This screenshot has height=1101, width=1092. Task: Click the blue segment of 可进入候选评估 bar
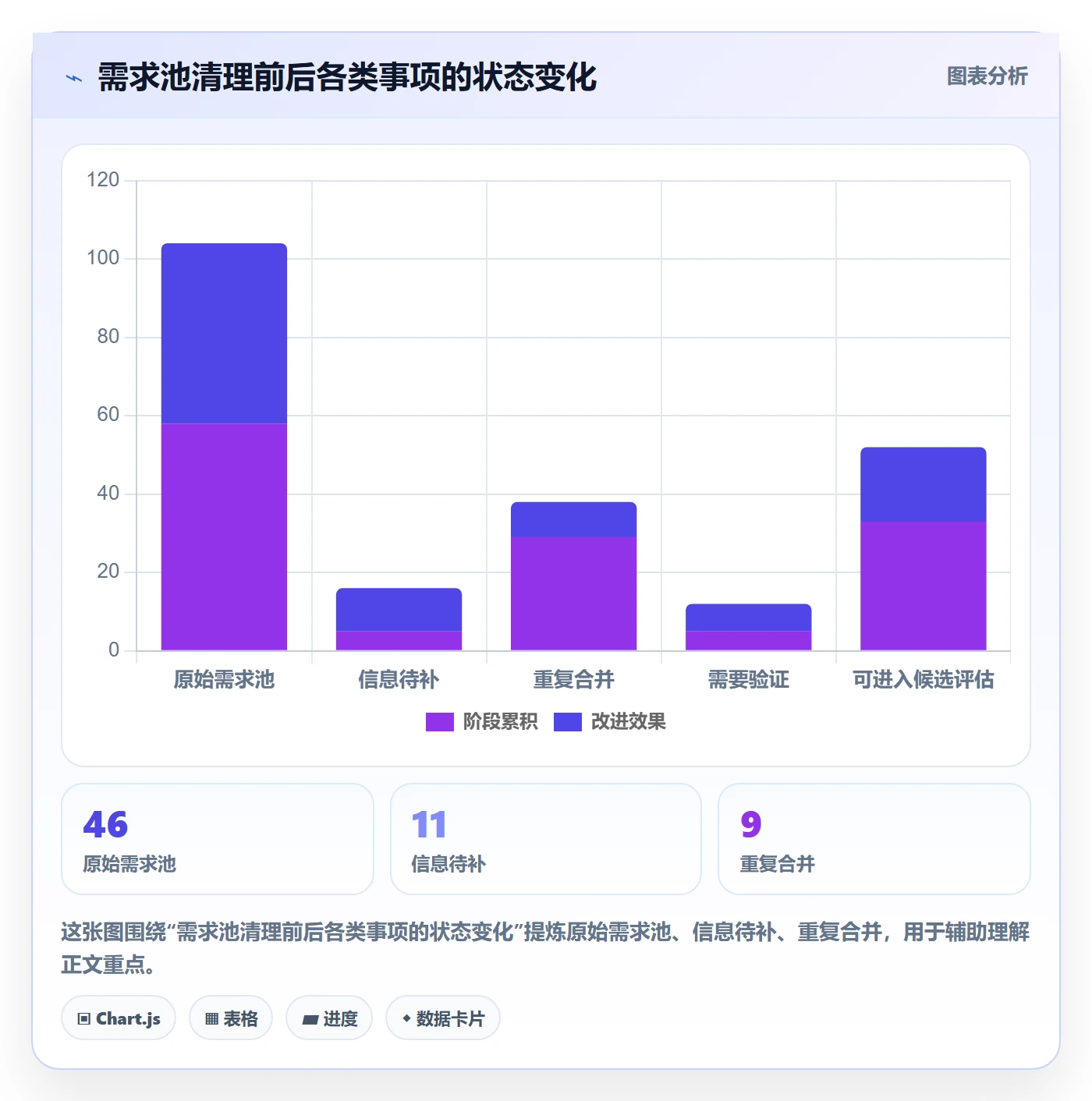[923, 484]
